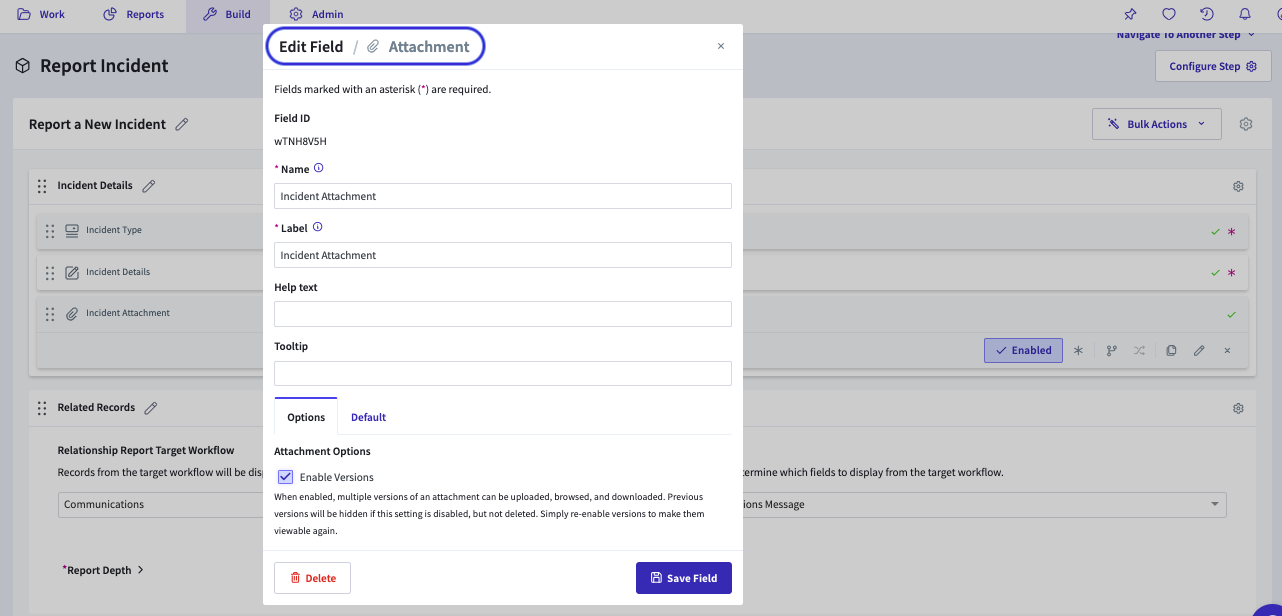The height and width of the screenshot is (616, 1282).
Task: Click the Incident Attachment row drag handle
Action: [50, 314]
